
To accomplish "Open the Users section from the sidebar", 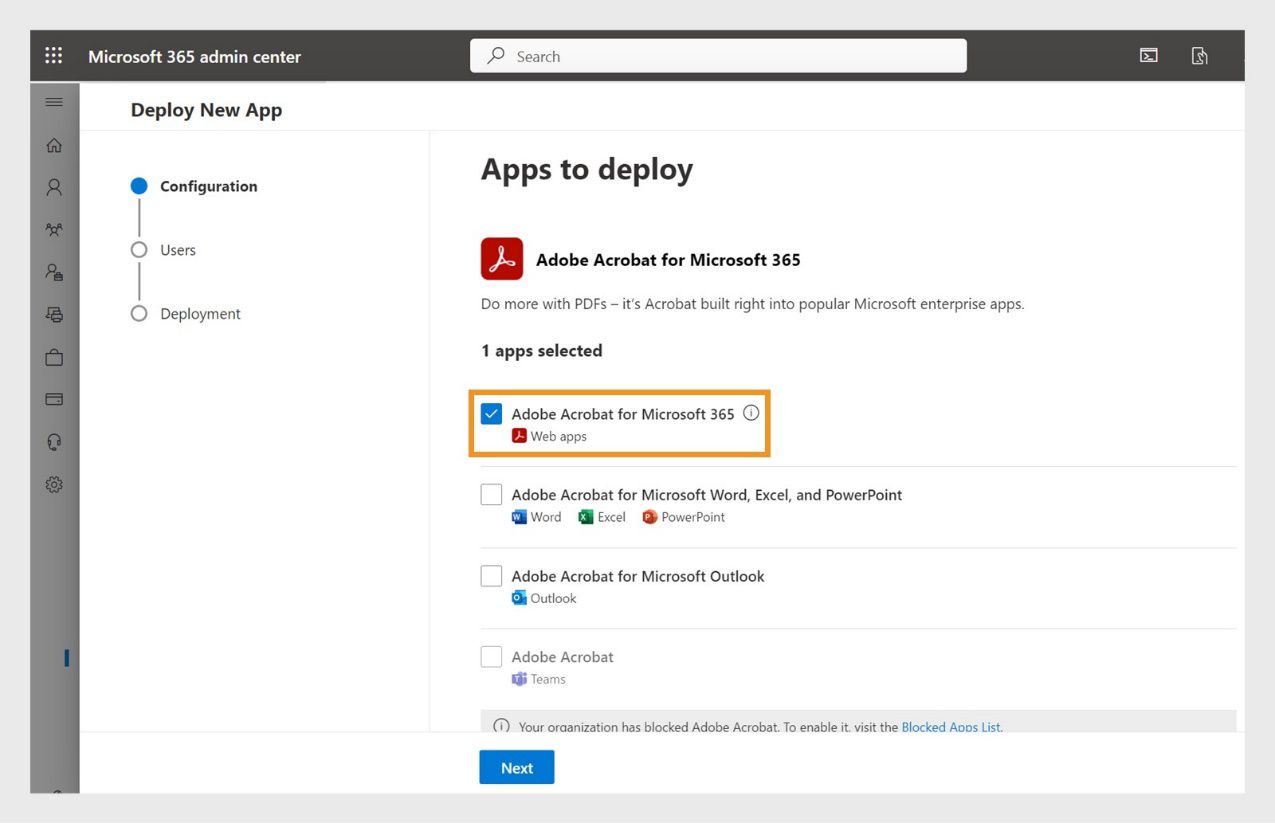I will tap(54, 187).
